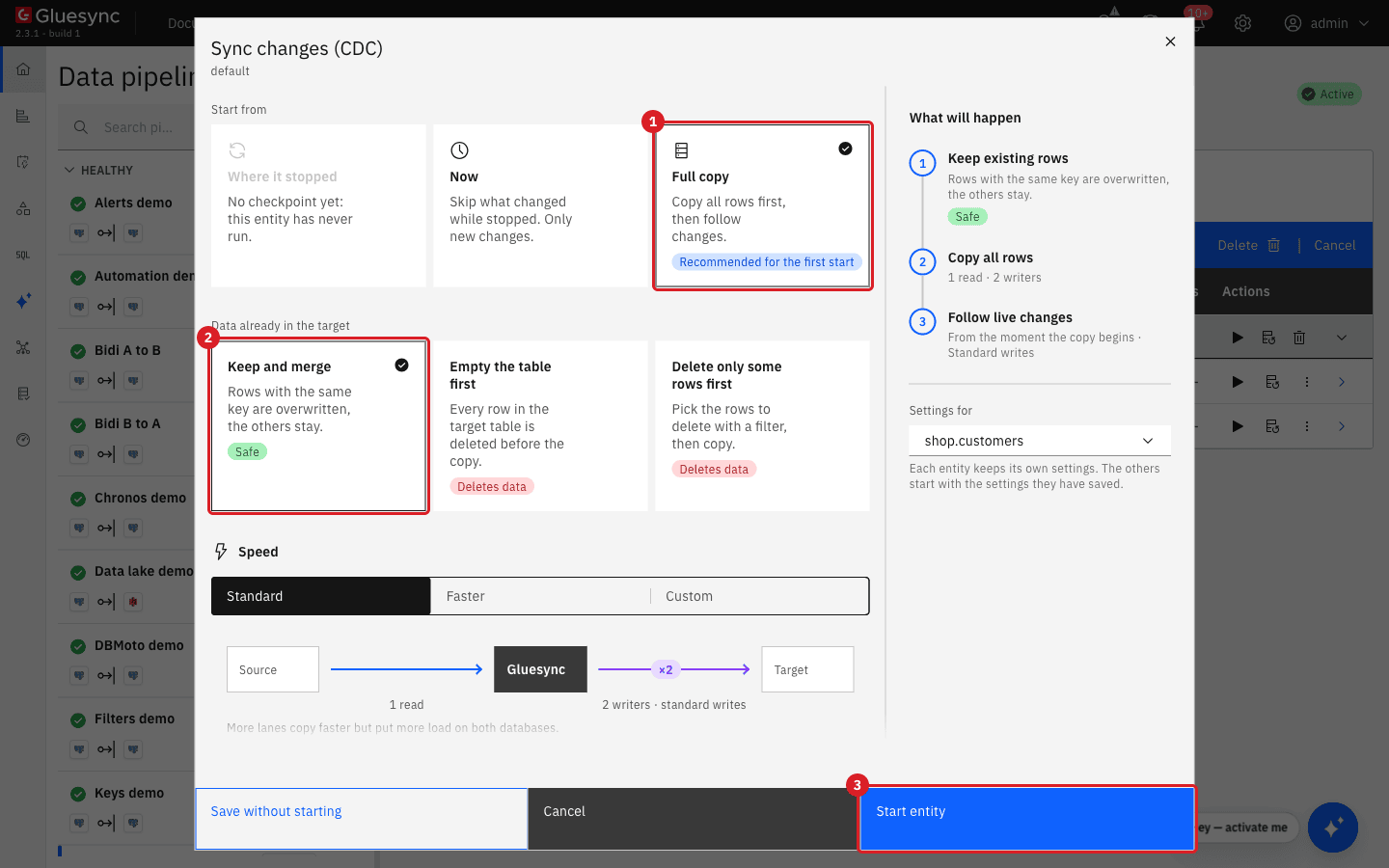Open the gauge icon in the sidebar

point(23,440)
